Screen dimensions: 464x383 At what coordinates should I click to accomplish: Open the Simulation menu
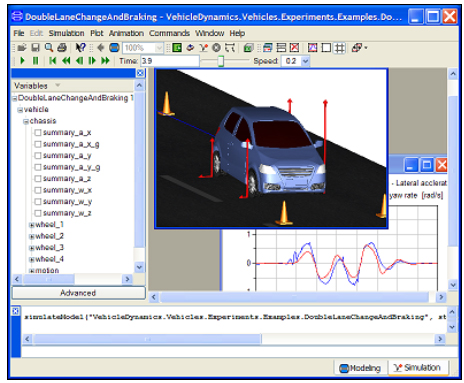tap(66, 33)
